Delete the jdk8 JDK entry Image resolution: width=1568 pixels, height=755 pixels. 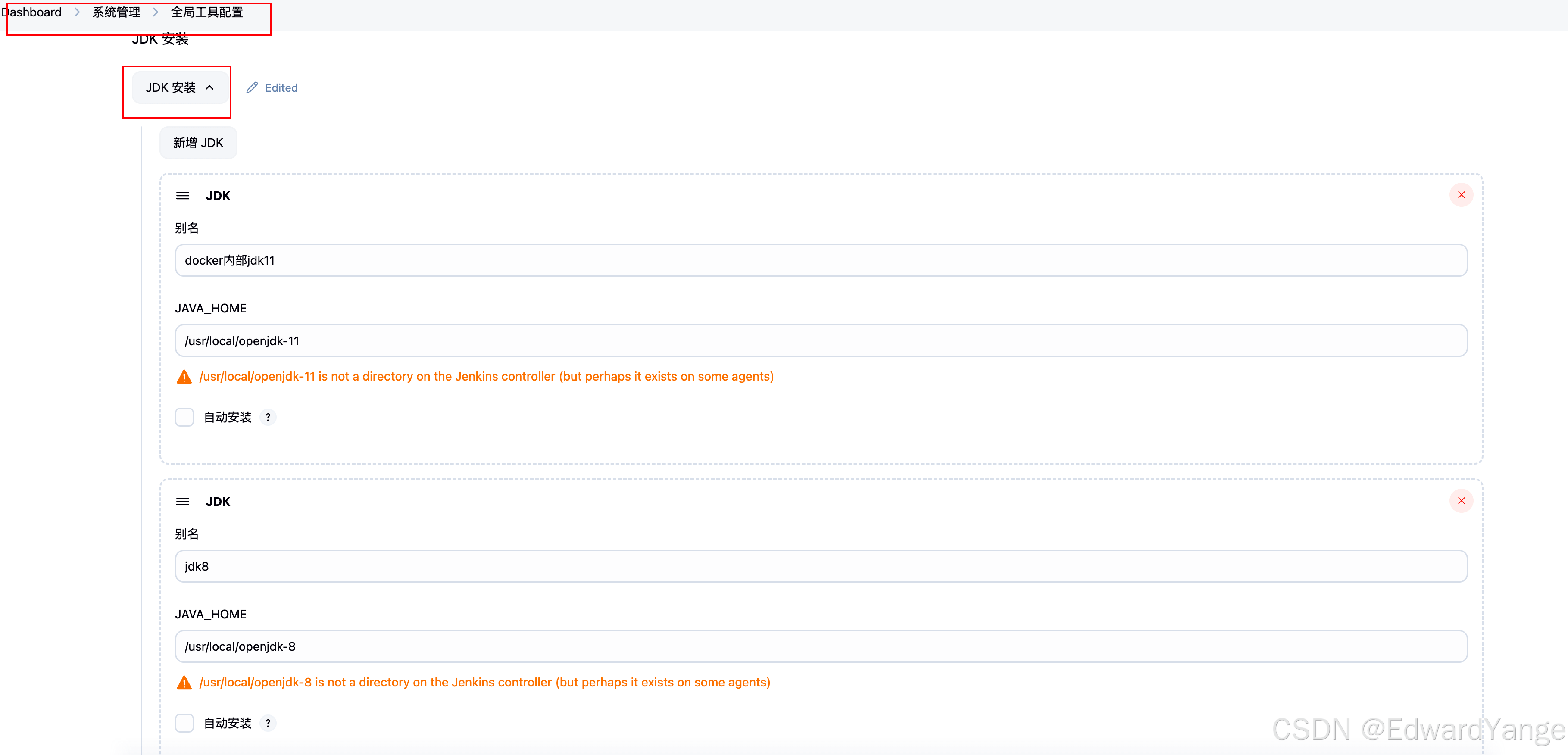pos(1461,501)
